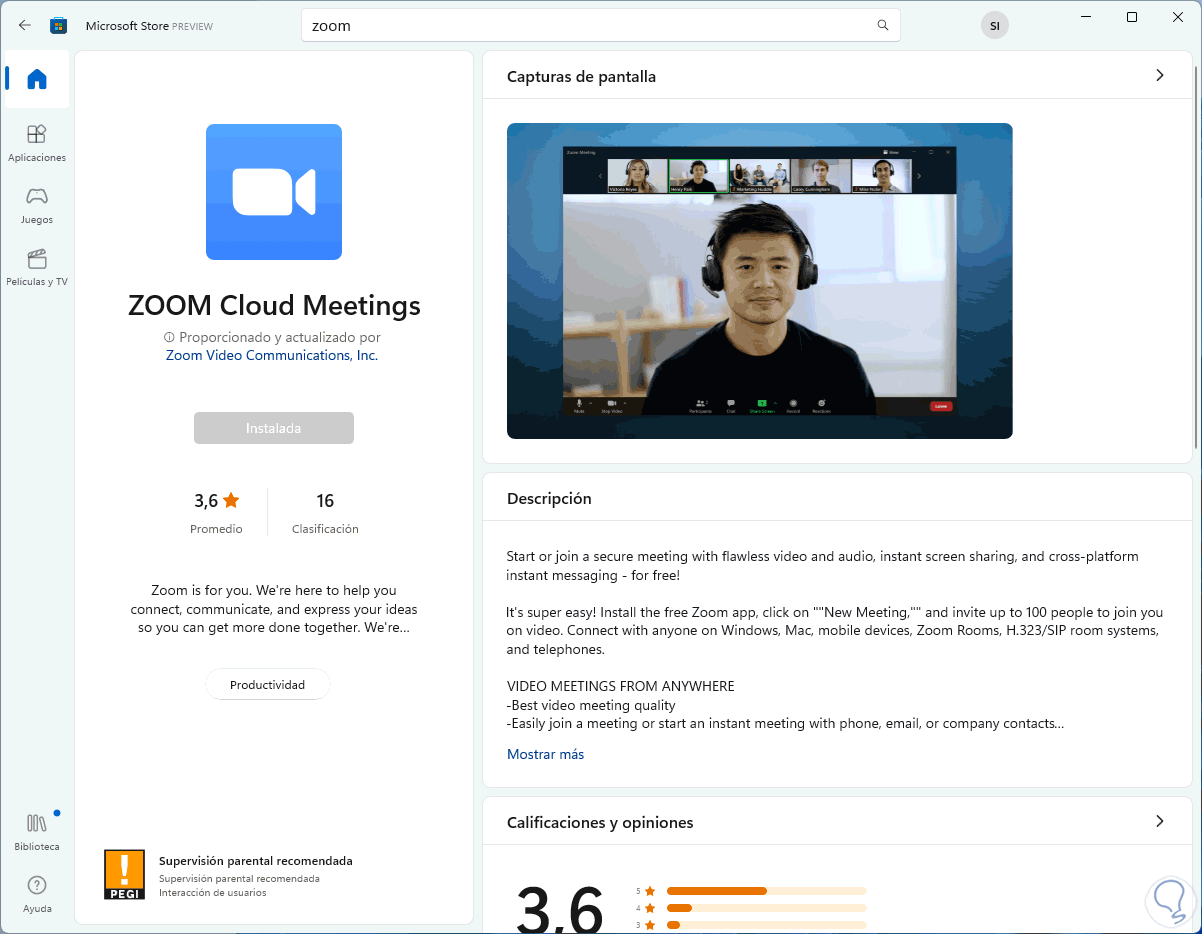Screen dimensions: 1202x934
Task: Click the orange star next to 3,6
Action: 231,500
